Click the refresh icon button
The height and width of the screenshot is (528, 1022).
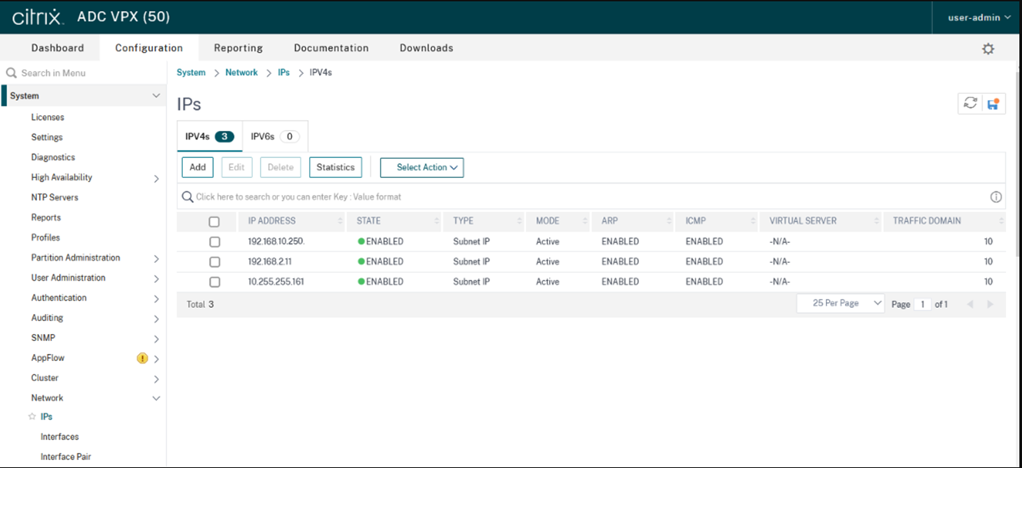tap(969, 103)
